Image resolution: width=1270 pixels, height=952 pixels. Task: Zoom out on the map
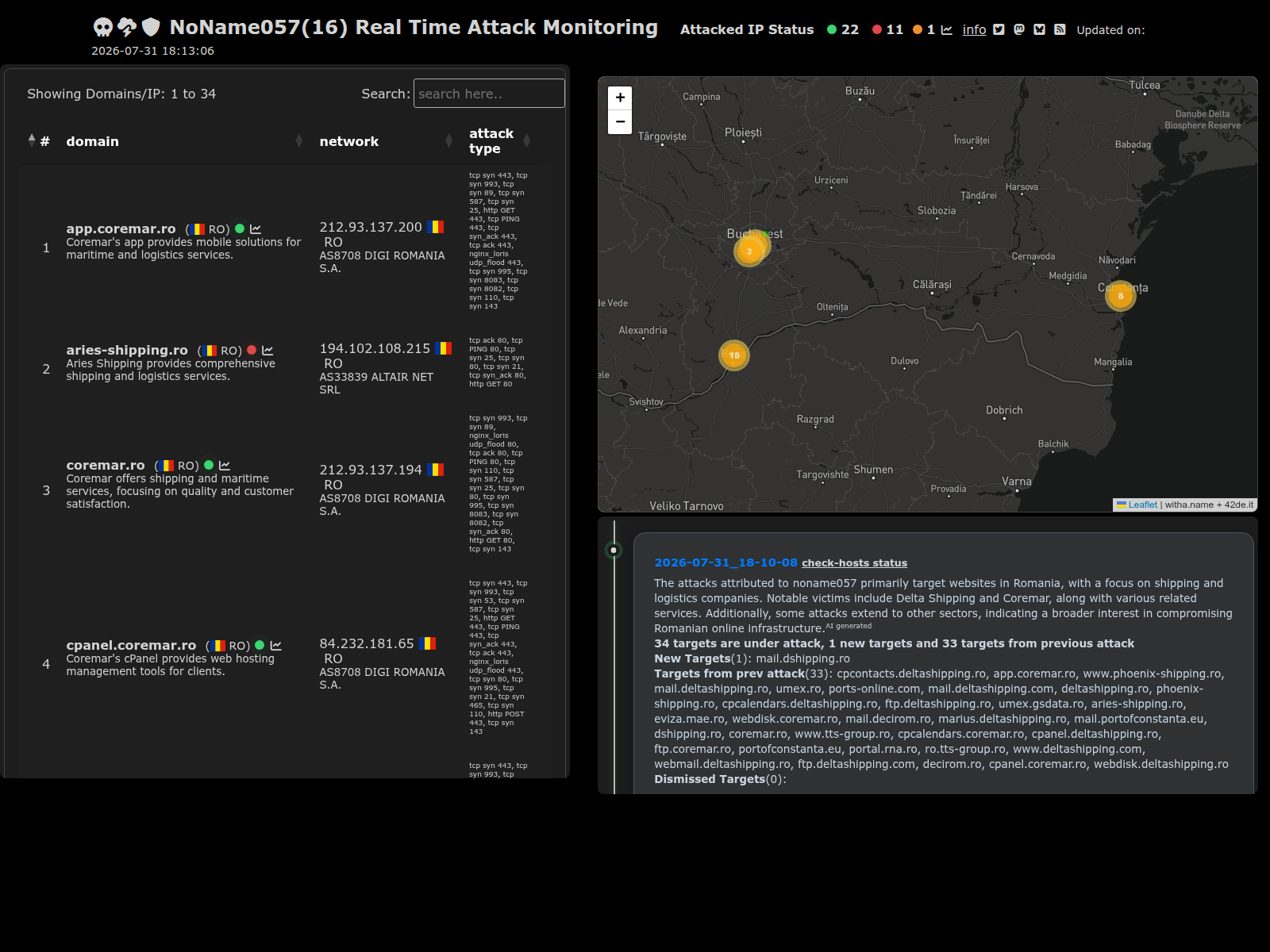(x=620, y=122)
